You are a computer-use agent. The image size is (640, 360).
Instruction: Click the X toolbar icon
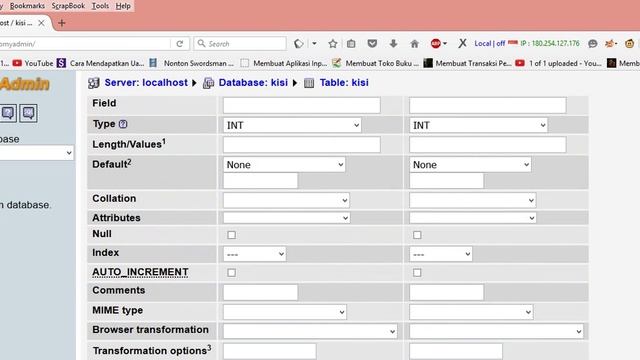(462, 43)
